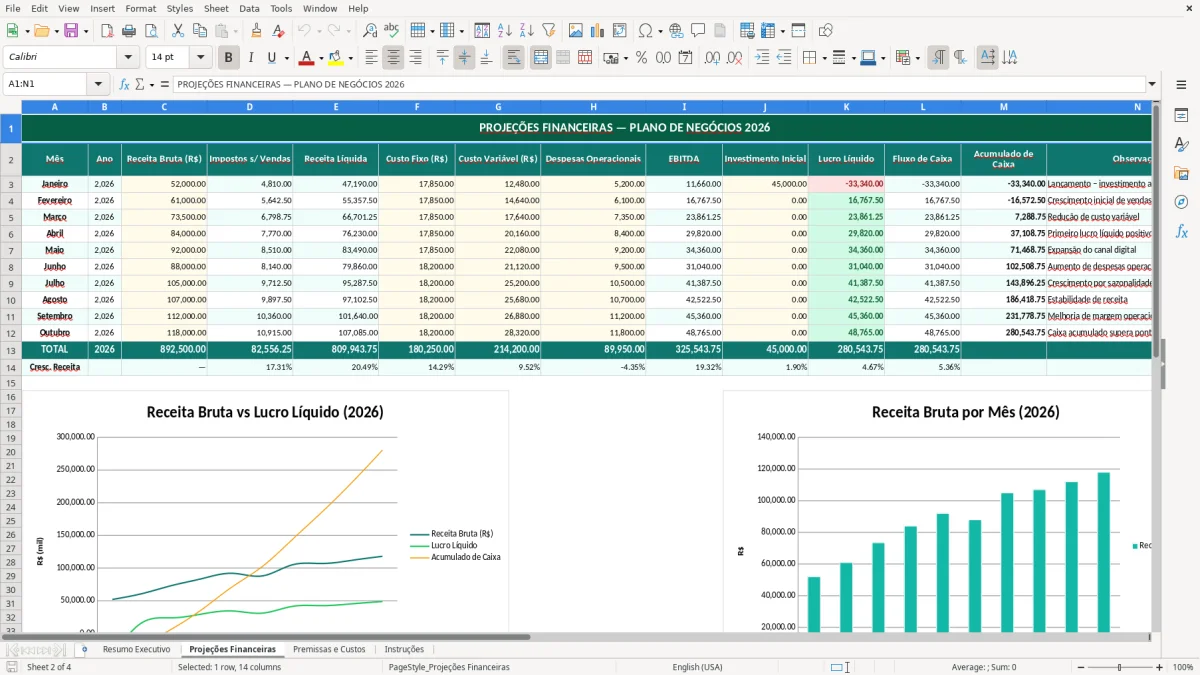Select column K header
Image resolution: width=1200 pixels, height=675 pixels.
pos(847,106)
